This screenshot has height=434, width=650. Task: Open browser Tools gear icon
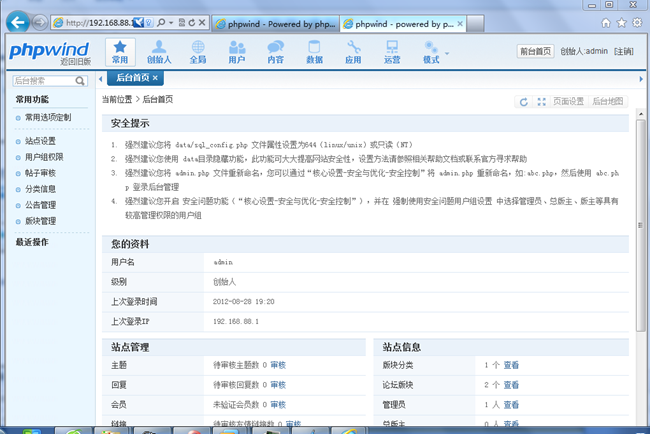click(637, 23)
